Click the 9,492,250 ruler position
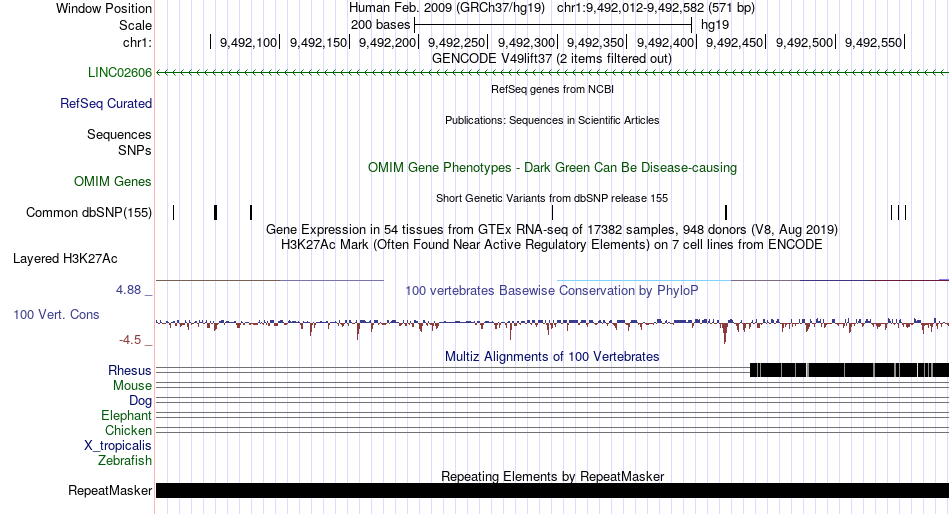This screenshot has height=514, width=950. 456,42
